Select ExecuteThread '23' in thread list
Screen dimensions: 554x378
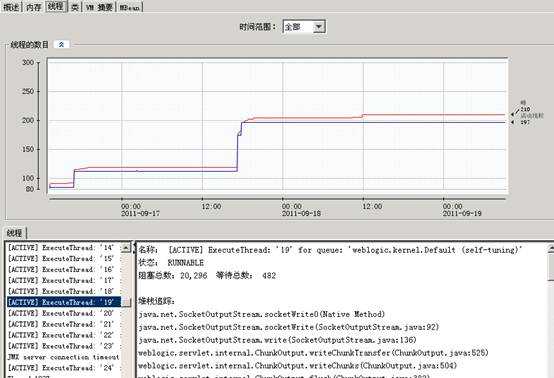tap(64, 346)
